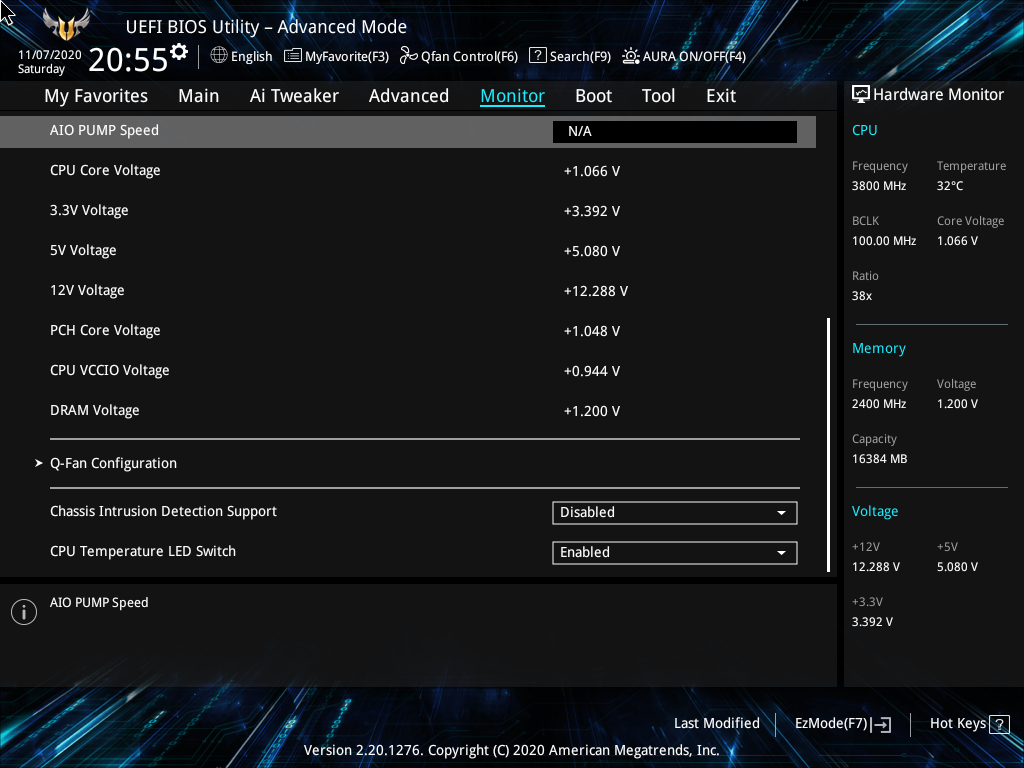The image size is (1024, 768).
Task: Click the CPU Temperature LED Switch label
Action: point(143,551)
